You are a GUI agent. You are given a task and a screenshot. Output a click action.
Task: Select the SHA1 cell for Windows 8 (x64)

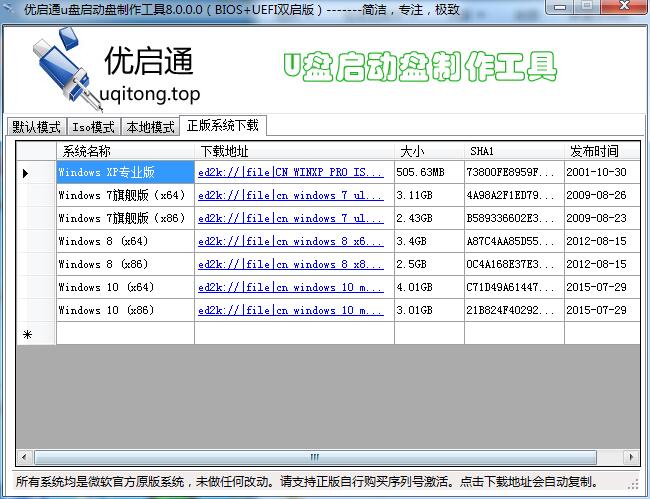tap(510, 241)
